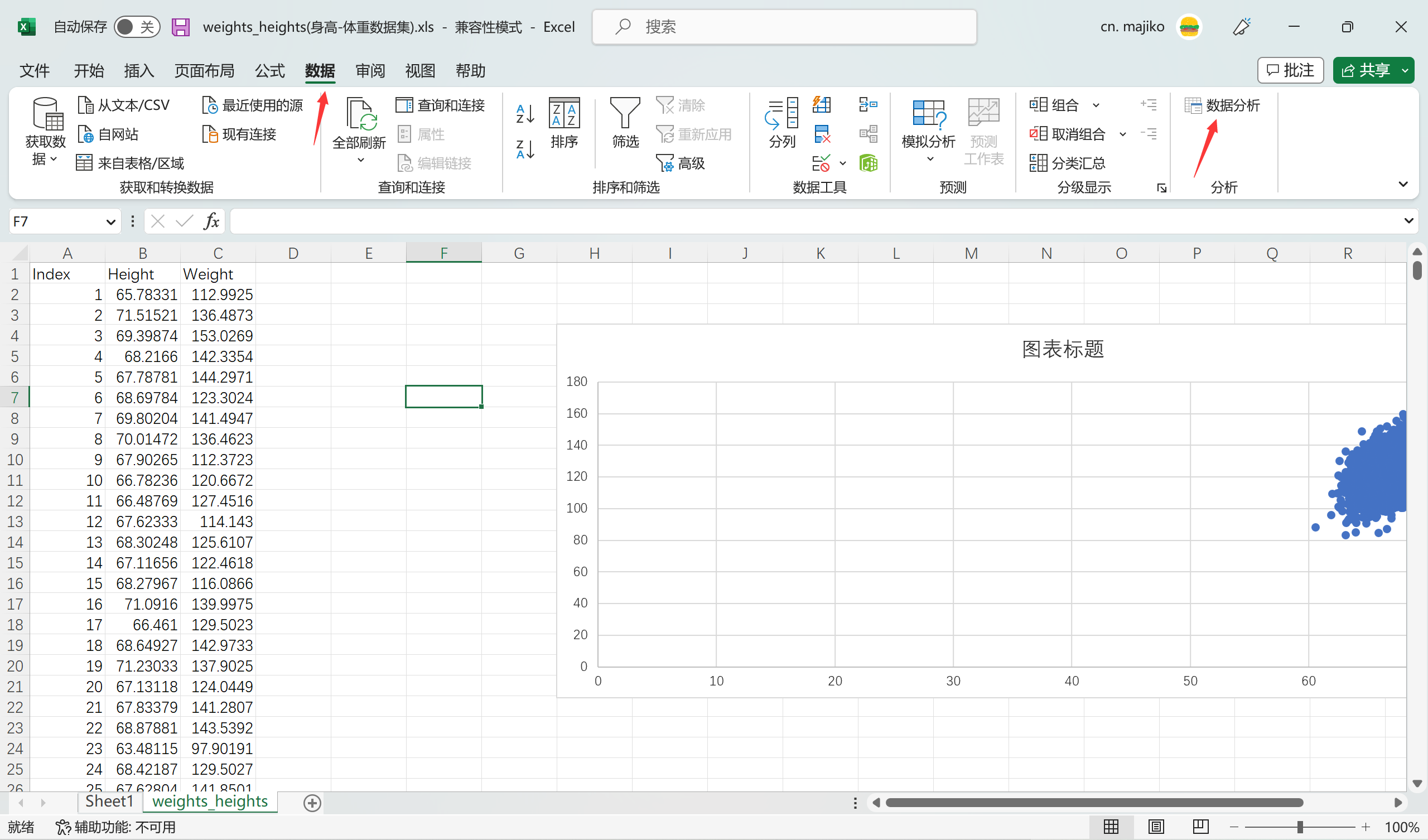Open the 共享 dropdown arrow
1428x840 pixels.
click(1405, 70)
